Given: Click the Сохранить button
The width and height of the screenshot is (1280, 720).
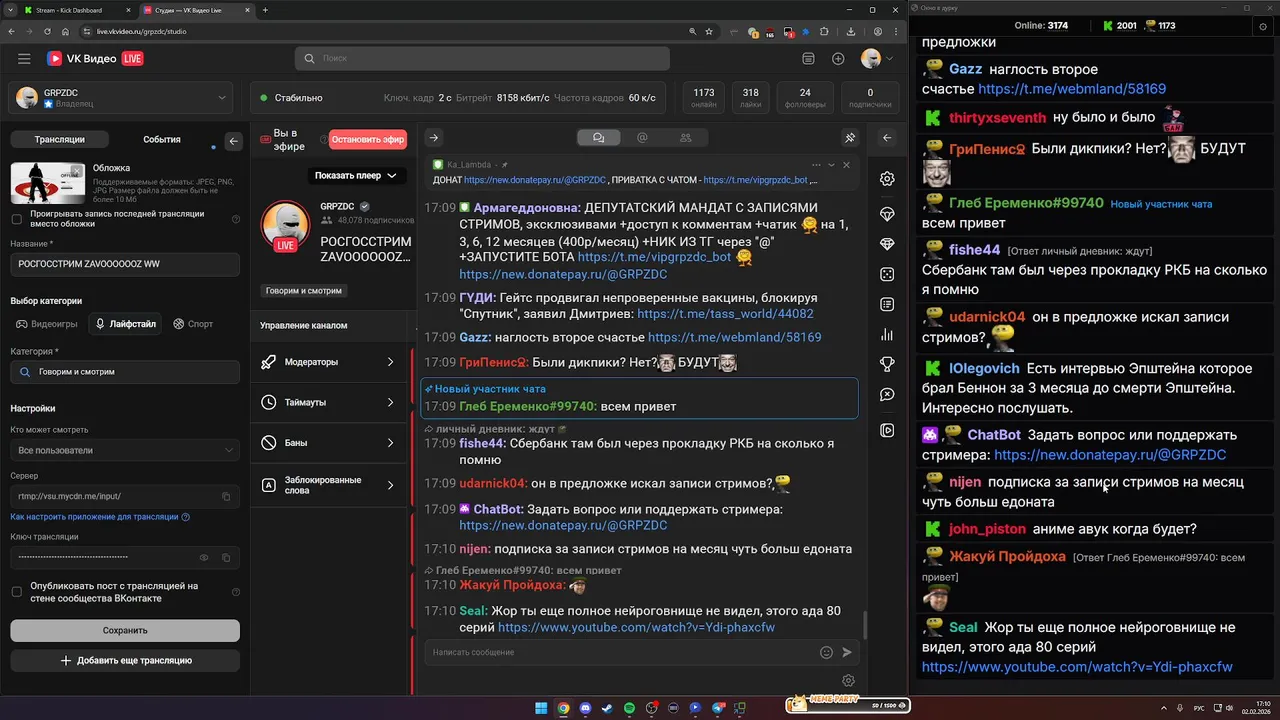Looking at the screenshot, I should [x=125, y=630].
